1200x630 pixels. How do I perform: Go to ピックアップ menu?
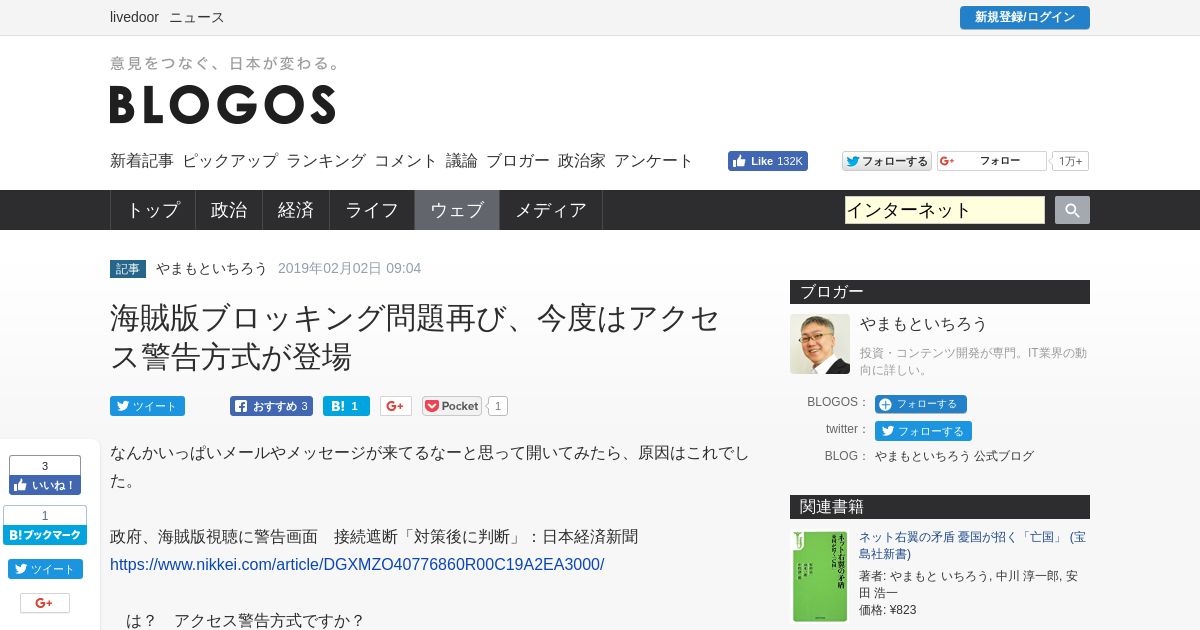[x=230, y=161]
